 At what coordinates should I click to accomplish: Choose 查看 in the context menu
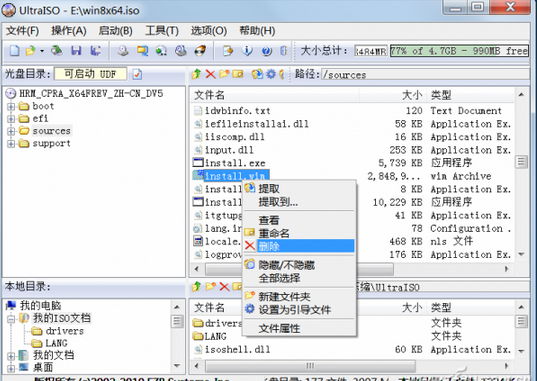click(299, 220)
